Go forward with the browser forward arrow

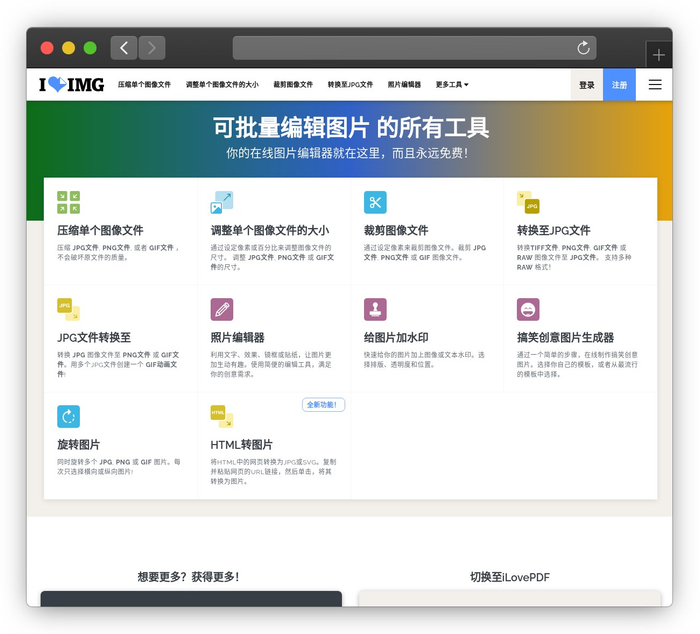tap(152, 48)
